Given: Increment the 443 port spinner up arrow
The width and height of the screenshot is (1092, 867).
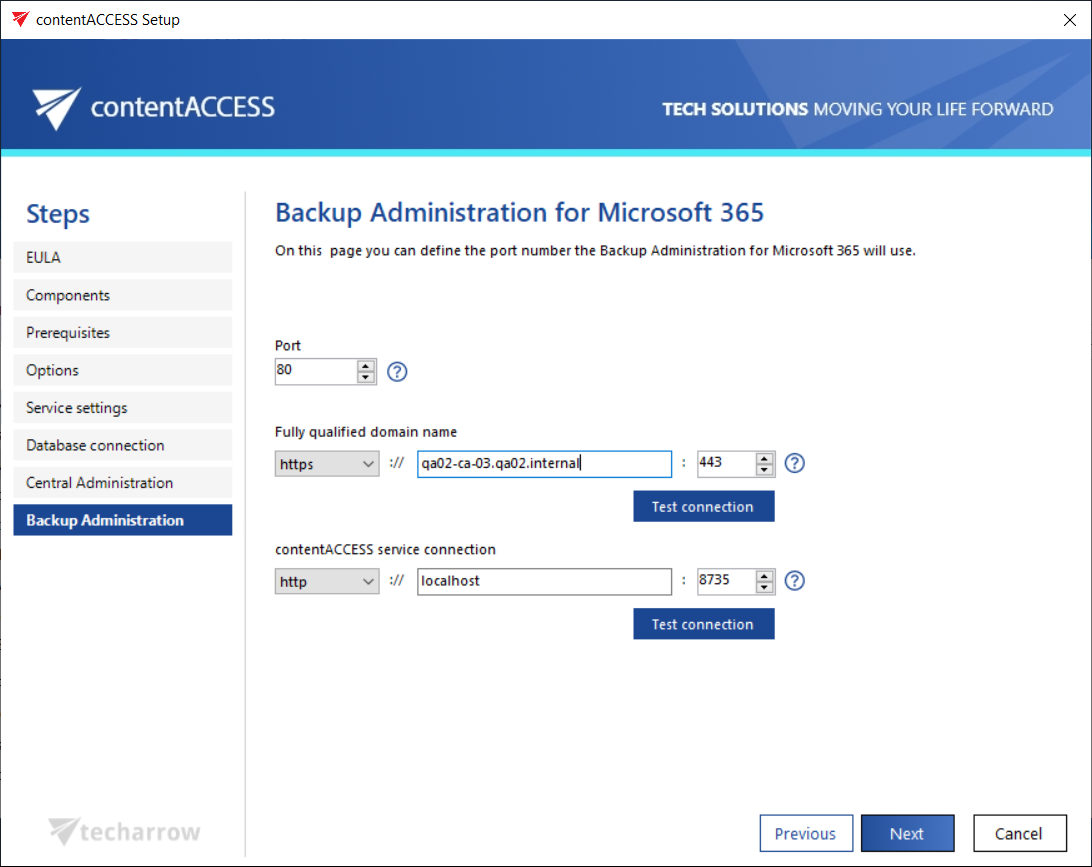Looking at the screenshot, I should [x=766, y=458].
